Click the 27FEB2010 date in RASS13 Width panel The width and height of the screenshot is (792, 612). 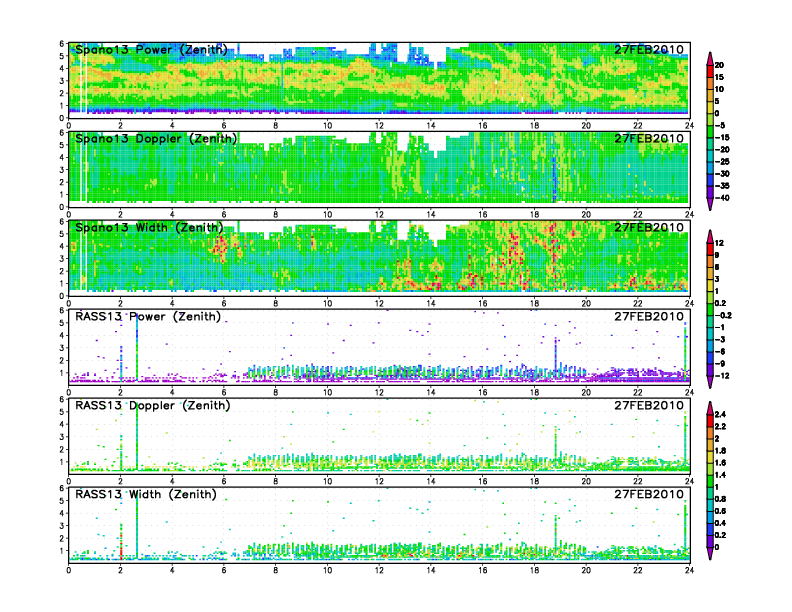pos(650,495)
